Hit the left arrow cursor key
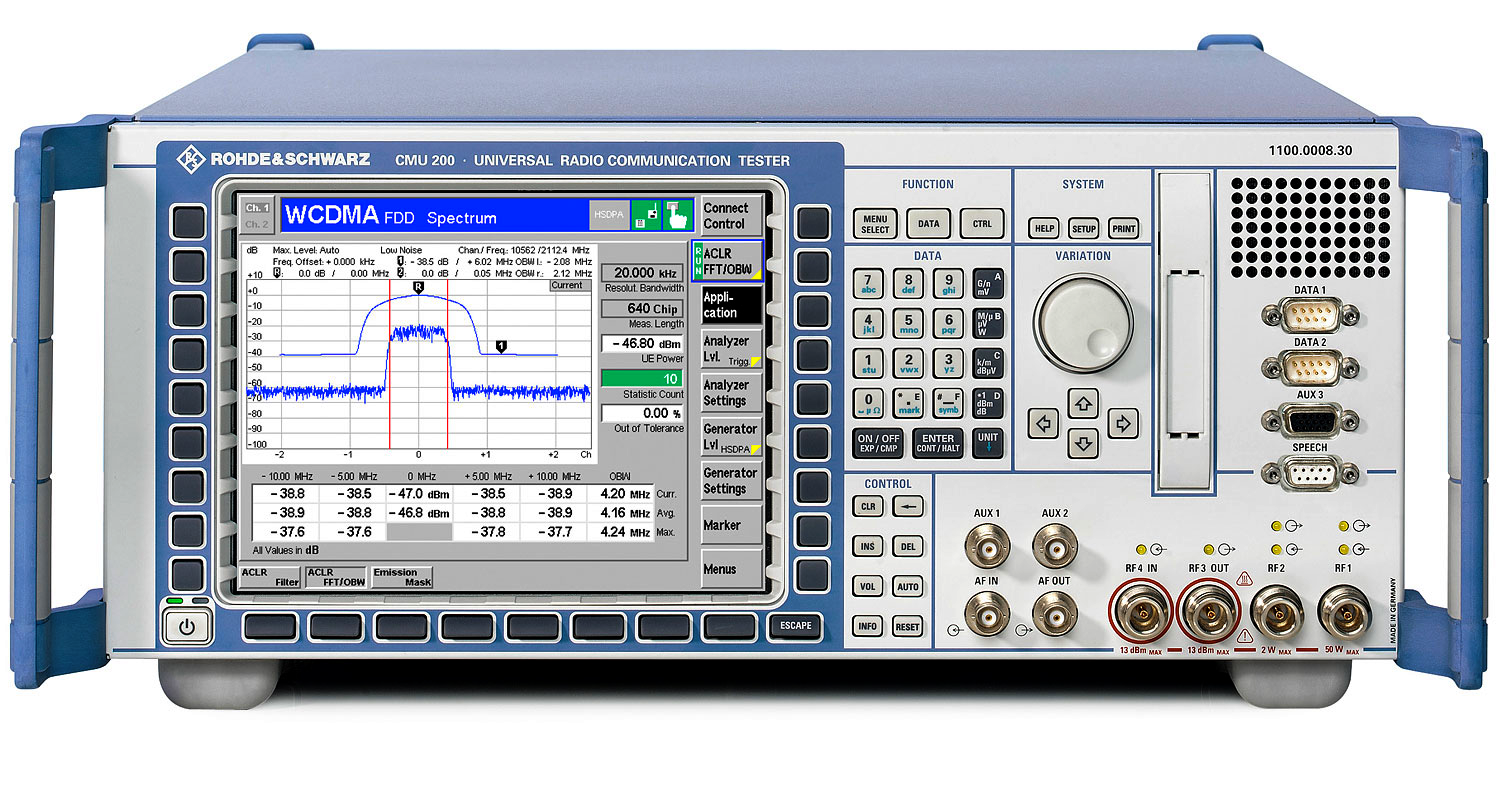1500x800 pixels. (1044, 423)
